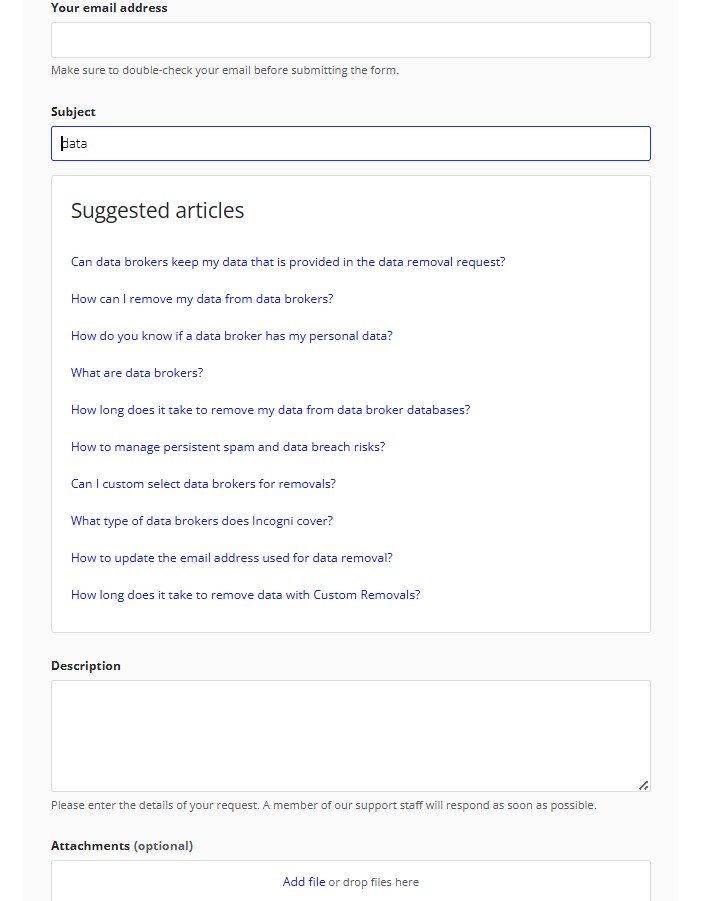Open article on managing persistent spam risks
Screen dimensions: 717x901
click(226, 446)
